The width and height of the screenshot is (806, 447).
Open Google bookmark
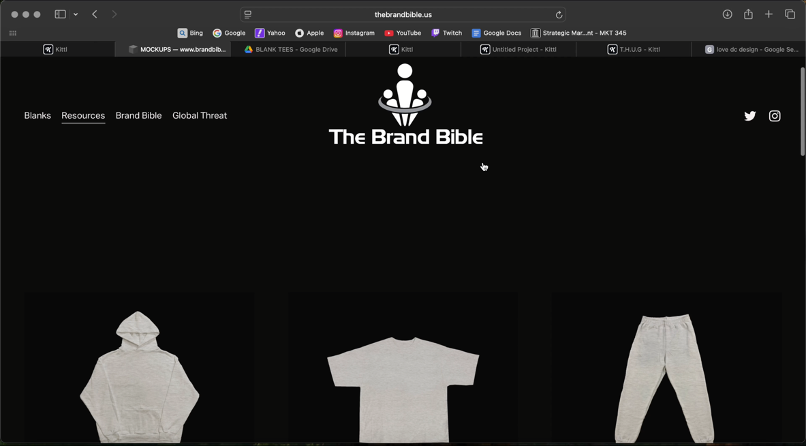tap(229, 33)
